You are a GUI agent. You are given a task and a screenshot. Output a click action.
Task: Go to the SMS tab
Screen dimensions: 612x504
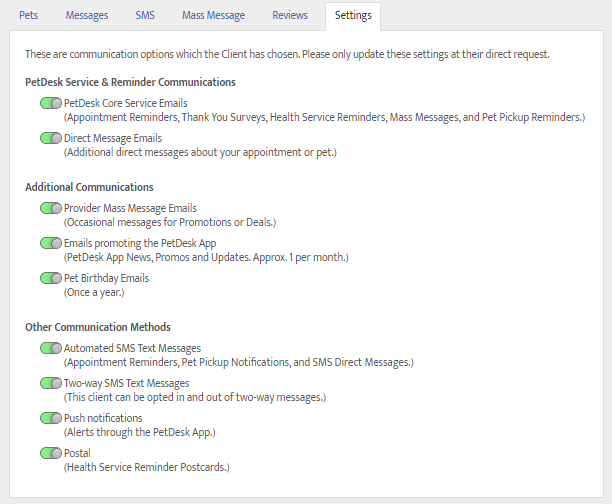click(x=145, y=16)
